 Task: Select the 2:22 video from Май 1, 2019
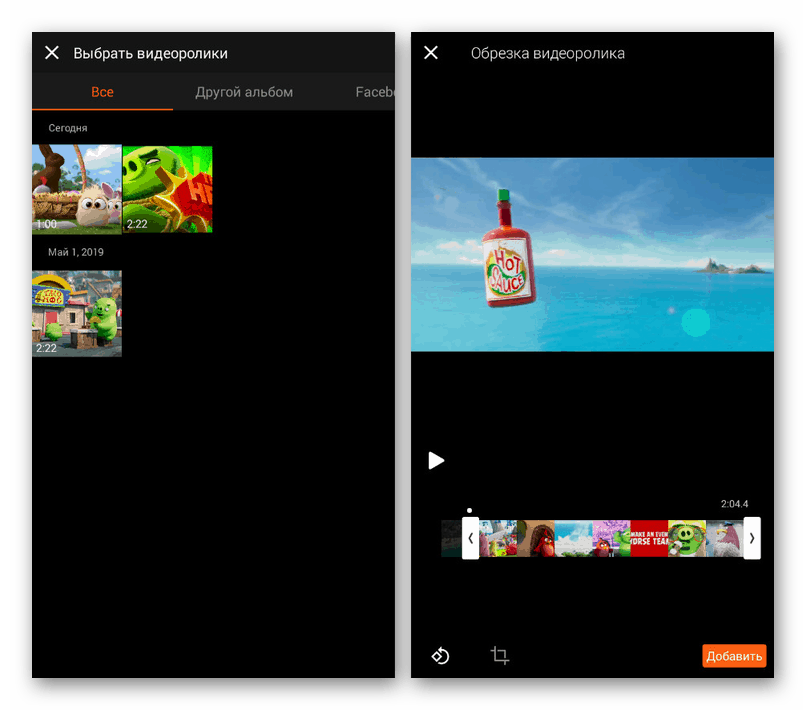pyautogui.click(x=77, y=314)
